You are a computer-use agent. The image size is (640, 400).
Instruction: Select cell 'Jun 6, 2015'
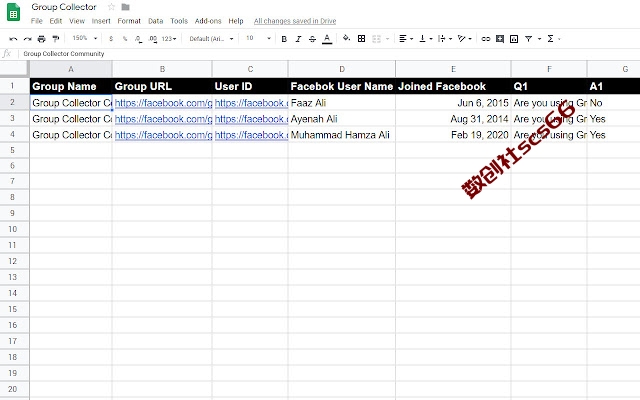tap(453, 103)
